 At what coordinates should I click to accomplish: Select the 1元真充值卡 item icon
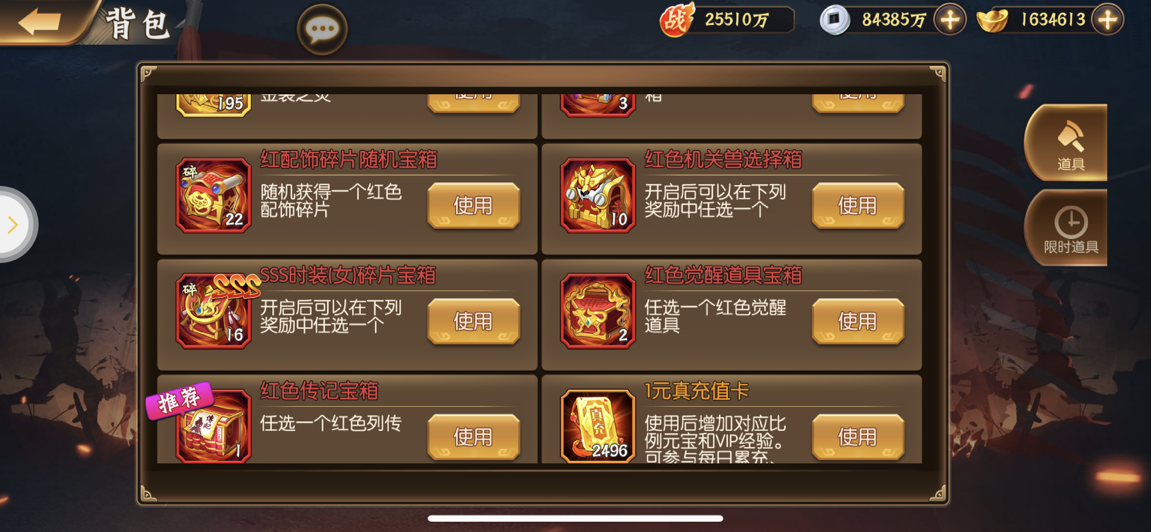tap(598, 426)
